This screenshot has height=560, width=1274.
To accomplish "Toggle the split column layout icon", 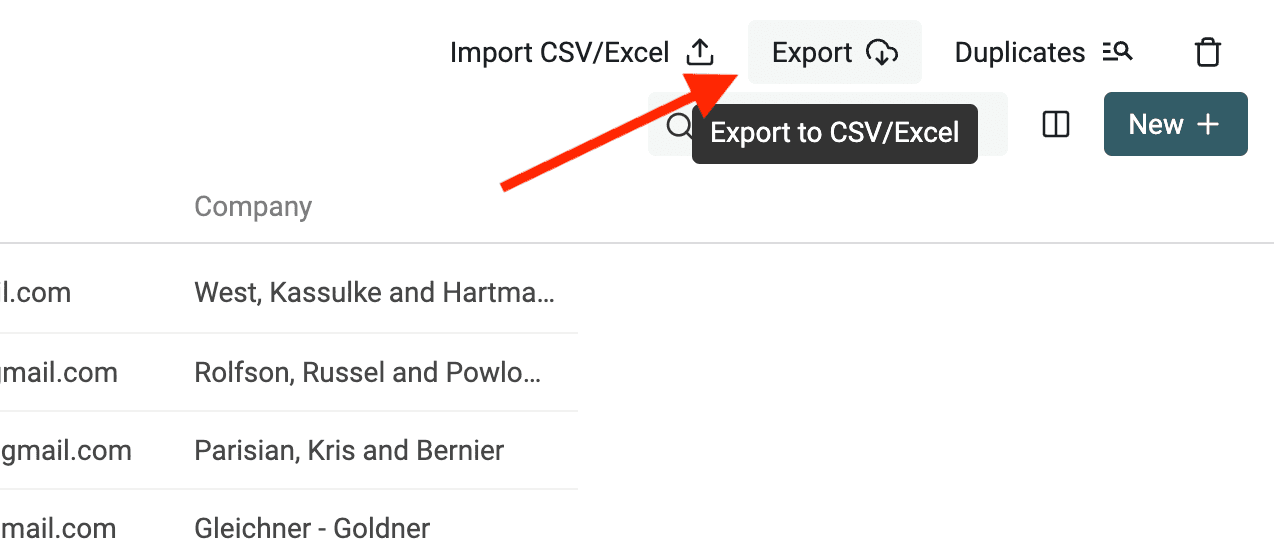I will pyautogui.click(x=1056, y=125).
